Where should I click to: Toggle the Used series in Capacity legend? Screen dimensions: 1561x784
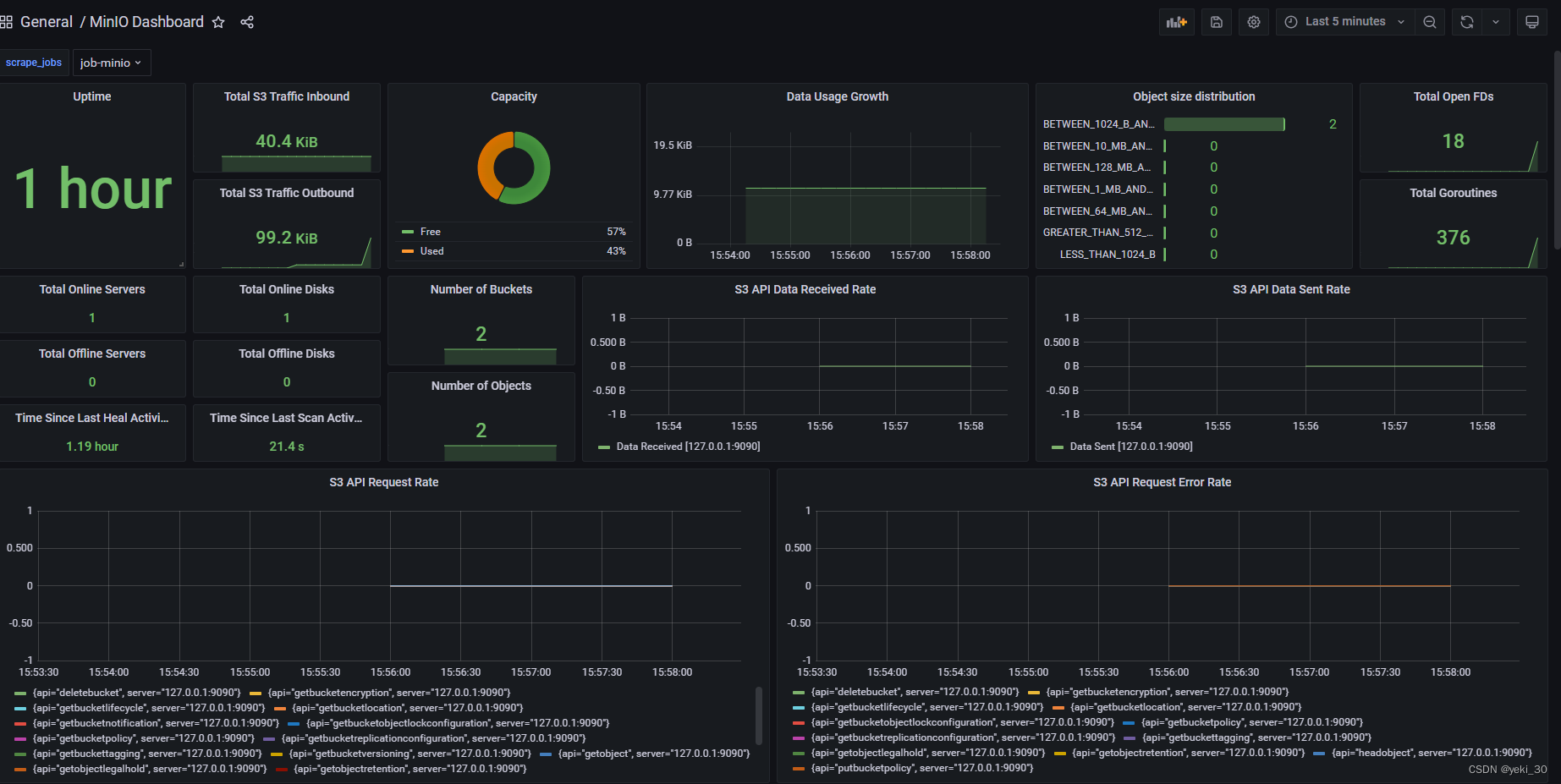(x=431, y=251)
